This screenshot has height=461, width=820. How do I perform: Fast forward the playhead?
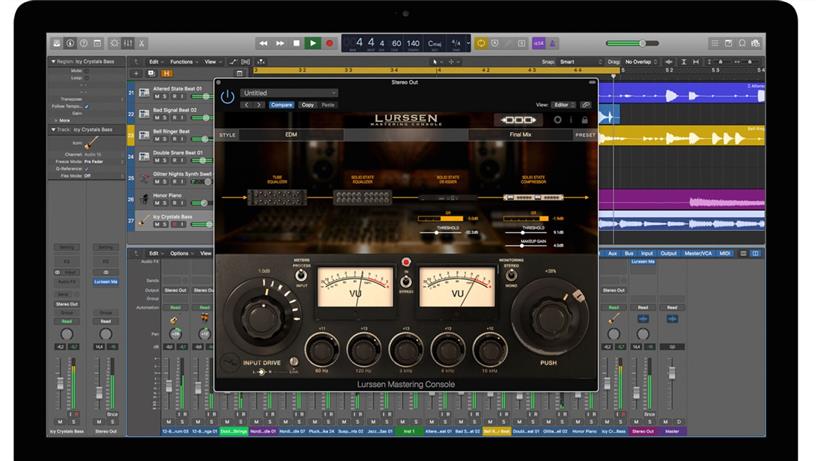280,43
